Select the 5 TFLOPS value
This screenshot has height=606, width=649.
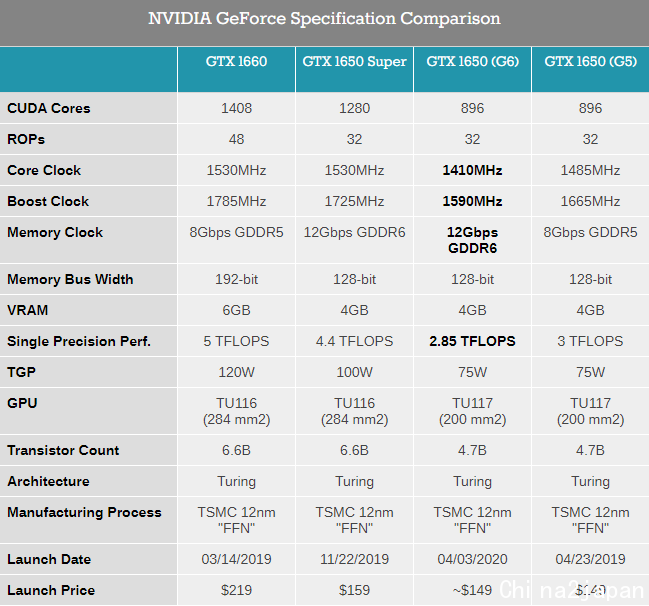[x=236, y=341]
